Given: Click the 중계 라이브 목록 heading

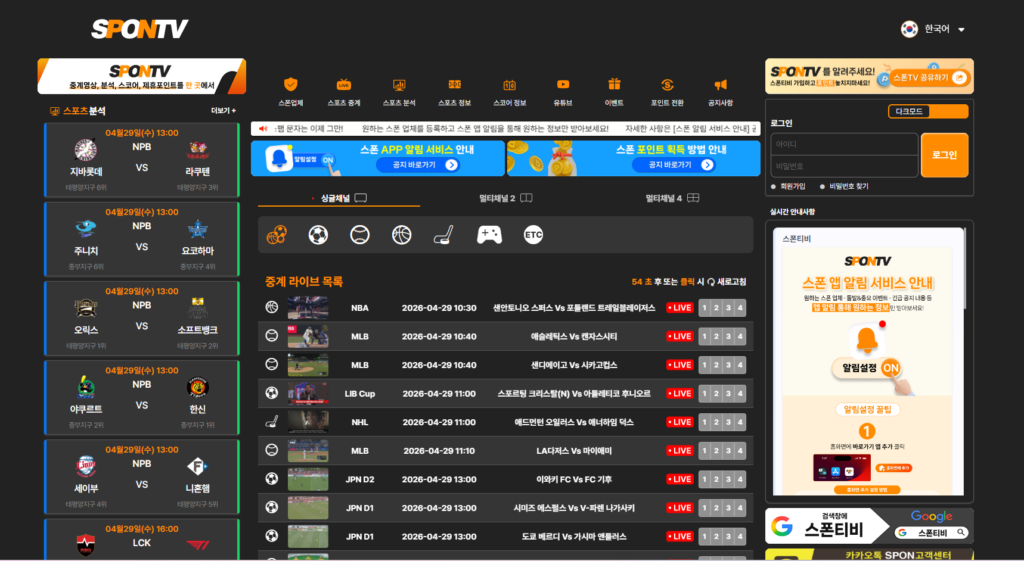Looking at the screenshot, I should [304, 282].
